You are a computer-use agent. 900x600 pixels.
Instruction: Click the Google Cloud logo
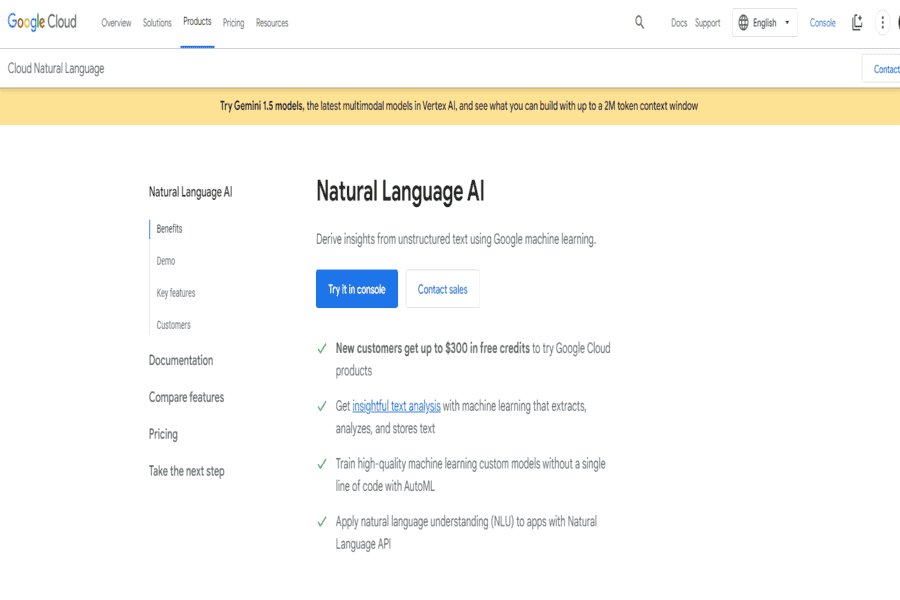click(x=42, y=22)
